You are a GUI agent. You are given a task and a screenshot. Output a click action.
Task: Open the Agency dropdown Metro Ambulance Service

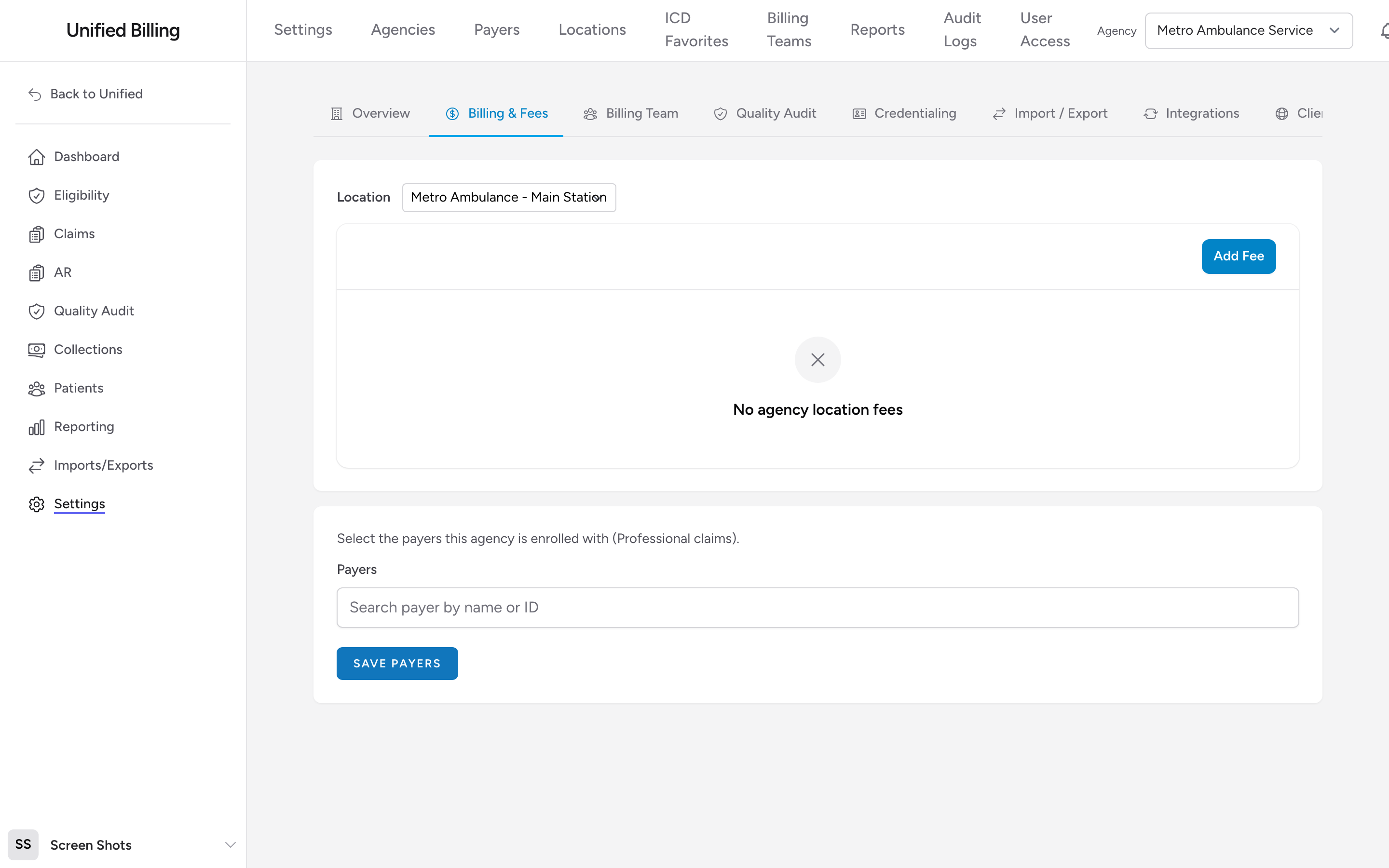[x=1248, y=30]
